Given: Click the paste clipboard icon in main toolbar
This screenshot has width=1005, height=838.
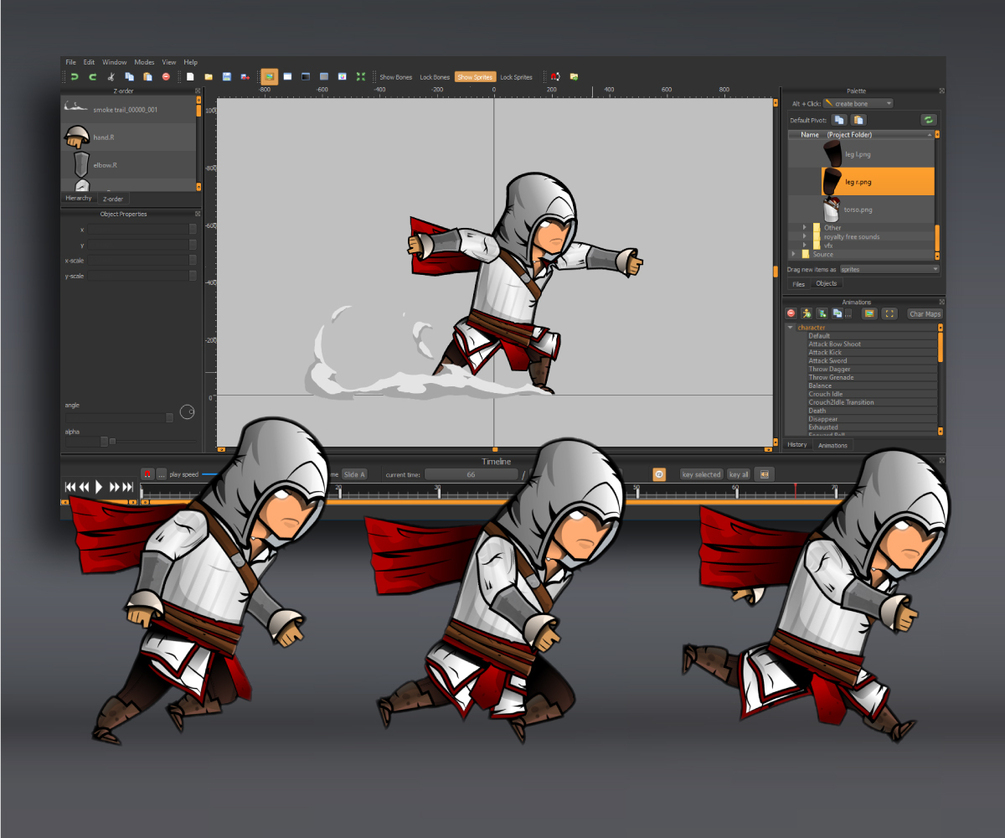Looking at the screenshot, I should tap(147, 77).
